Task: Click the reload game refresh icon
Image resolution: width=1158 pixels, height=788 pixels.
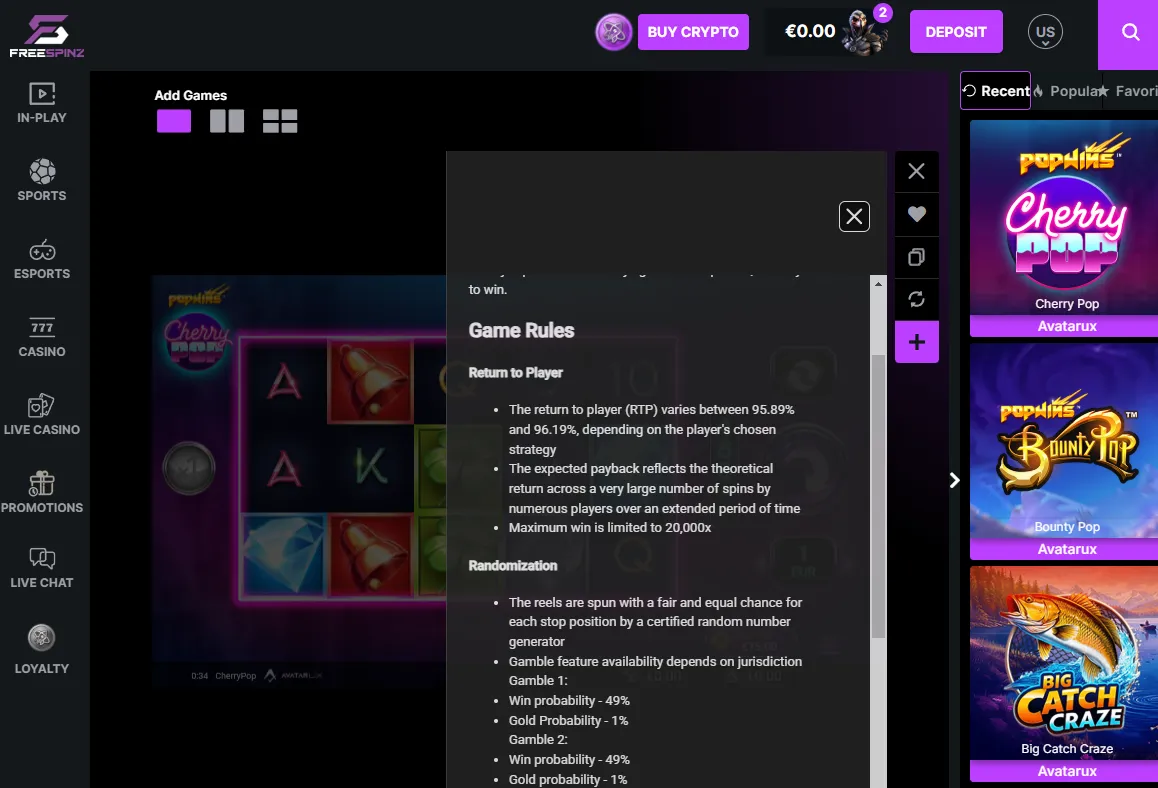Action: (917, 299)
